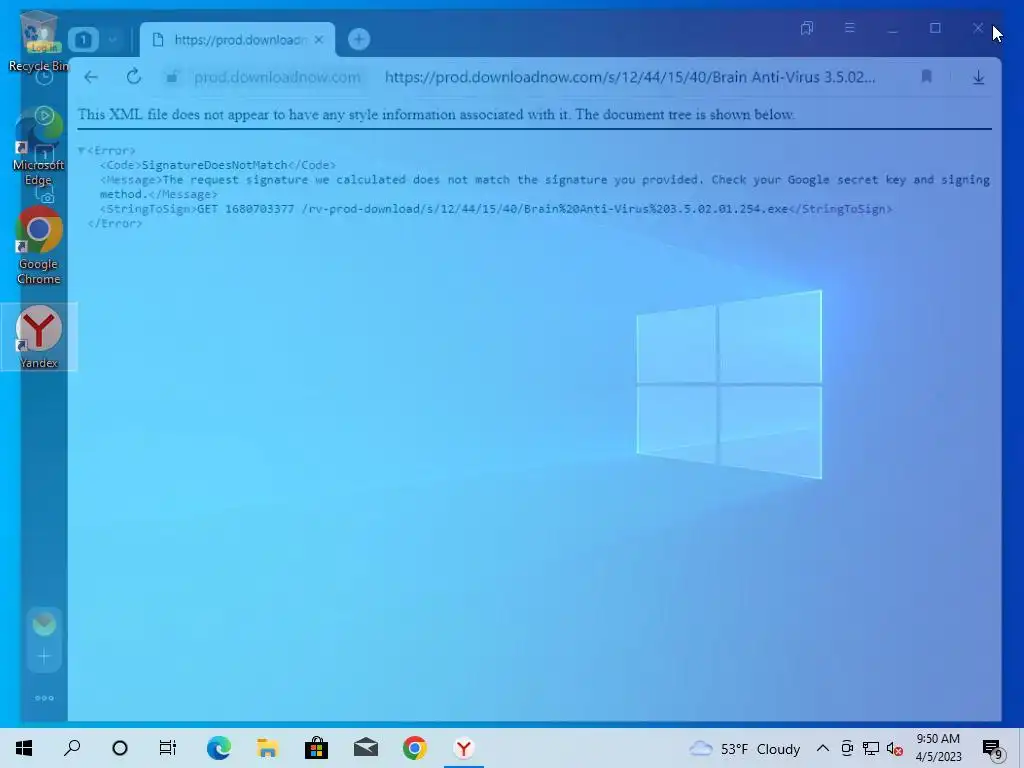
Task: Open network status tray icon
Action: point(871,748)
